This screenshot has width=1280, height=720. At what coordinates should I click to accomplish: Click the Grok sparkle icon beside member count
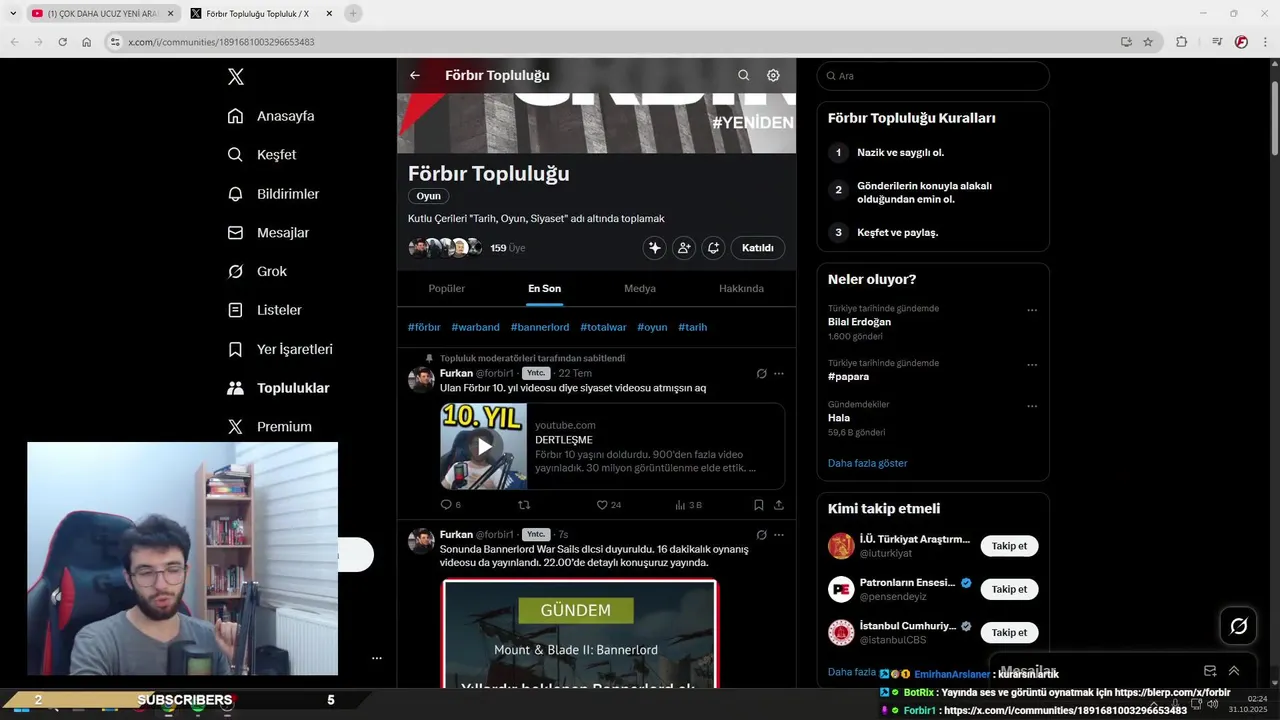[654, 248]
